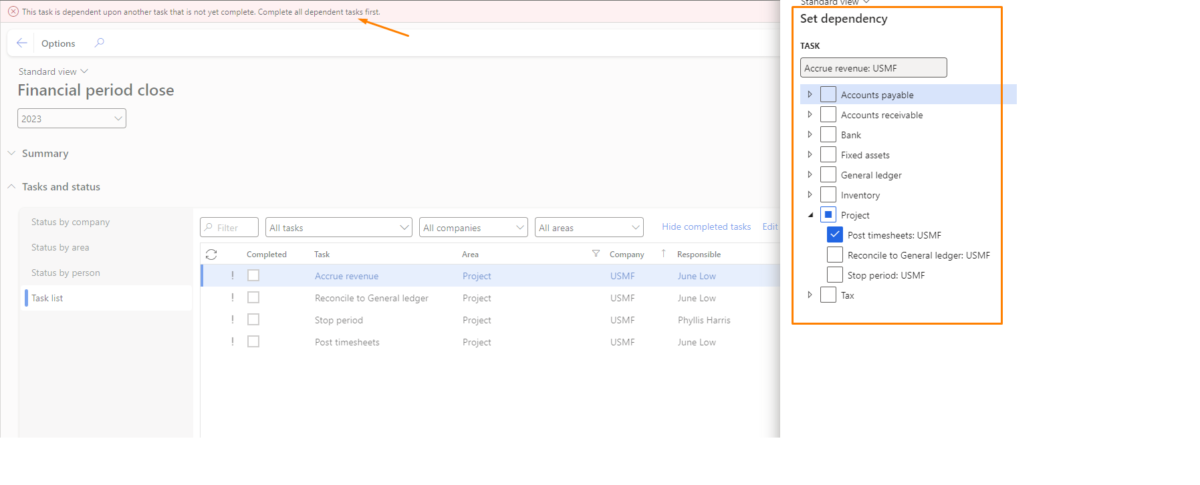
Task: Check the Inventory dependency box
Action: [x=828, y=195]
